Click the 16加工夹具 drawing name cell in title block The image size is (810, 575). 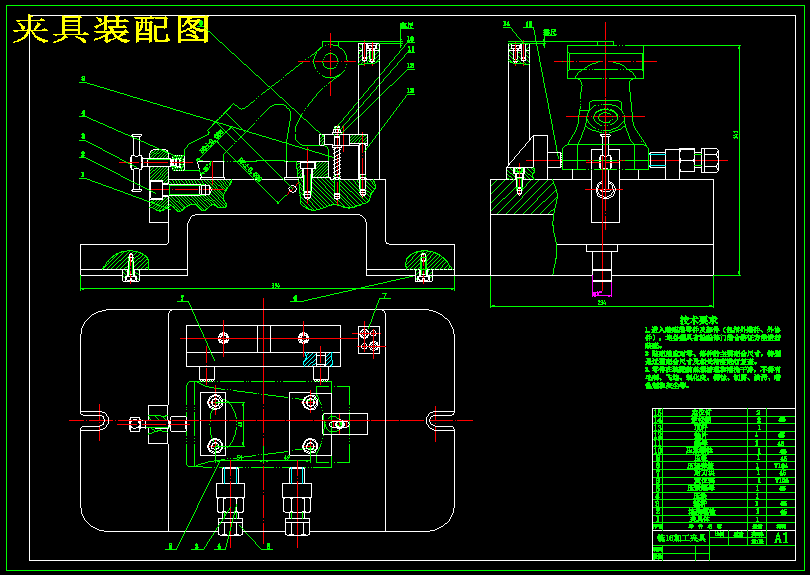[680, 538]
